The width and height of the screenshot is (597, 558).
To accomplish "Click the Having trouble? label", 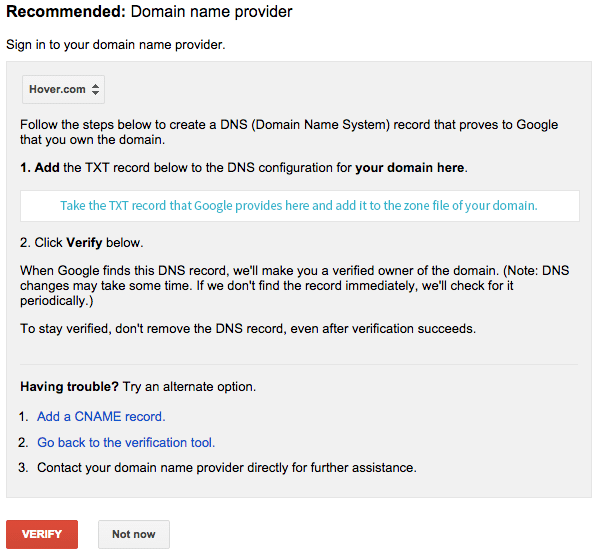I will pyautogui.click(x=70, y=387).
